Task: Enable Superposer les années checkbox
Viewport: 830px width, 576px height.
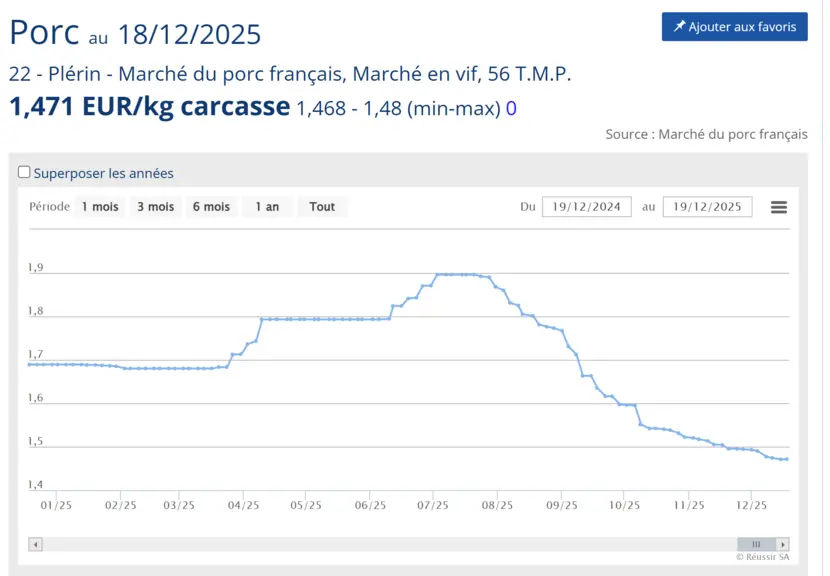Action: (24, 172)
